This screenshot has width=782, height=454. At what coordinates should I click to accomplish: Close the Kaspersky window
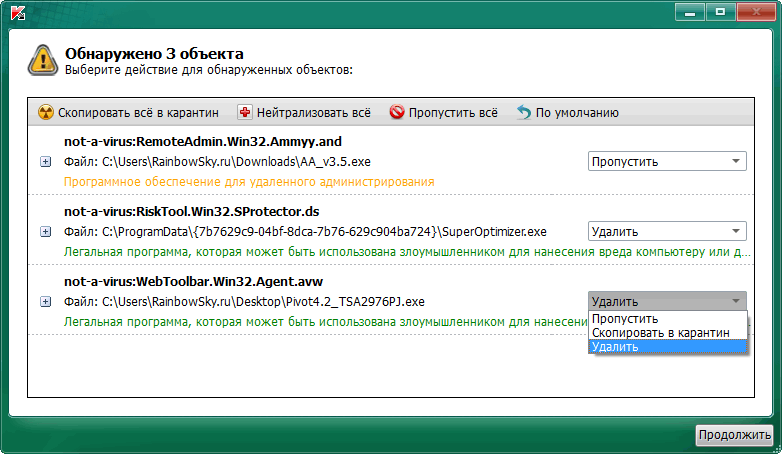[756, 12]
